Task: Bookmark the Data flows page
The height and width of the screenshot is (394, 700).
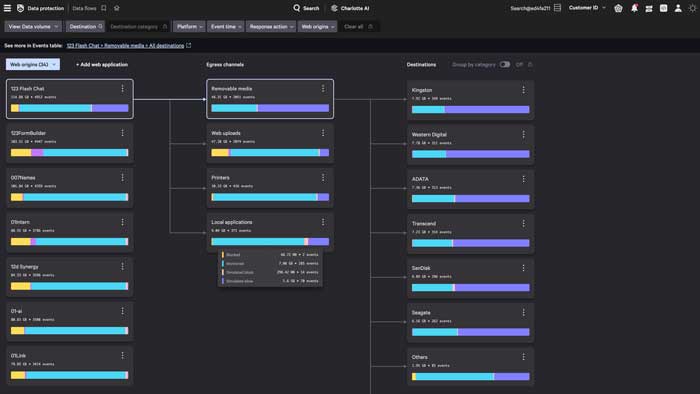Action: point(104,8)
